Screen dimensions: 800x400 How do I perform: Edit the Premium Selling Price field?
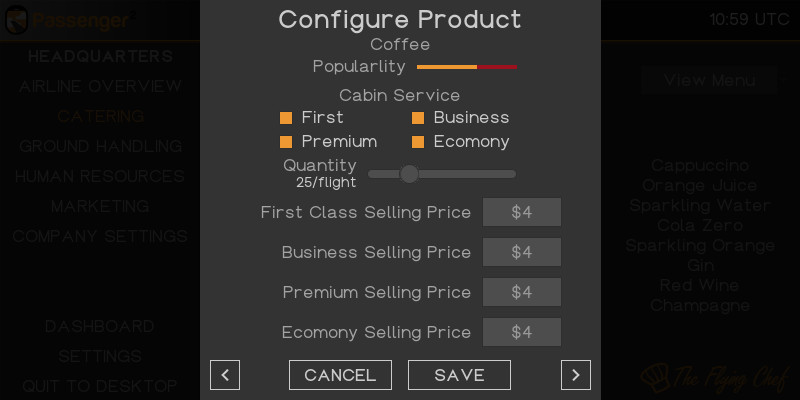(522, 292)
